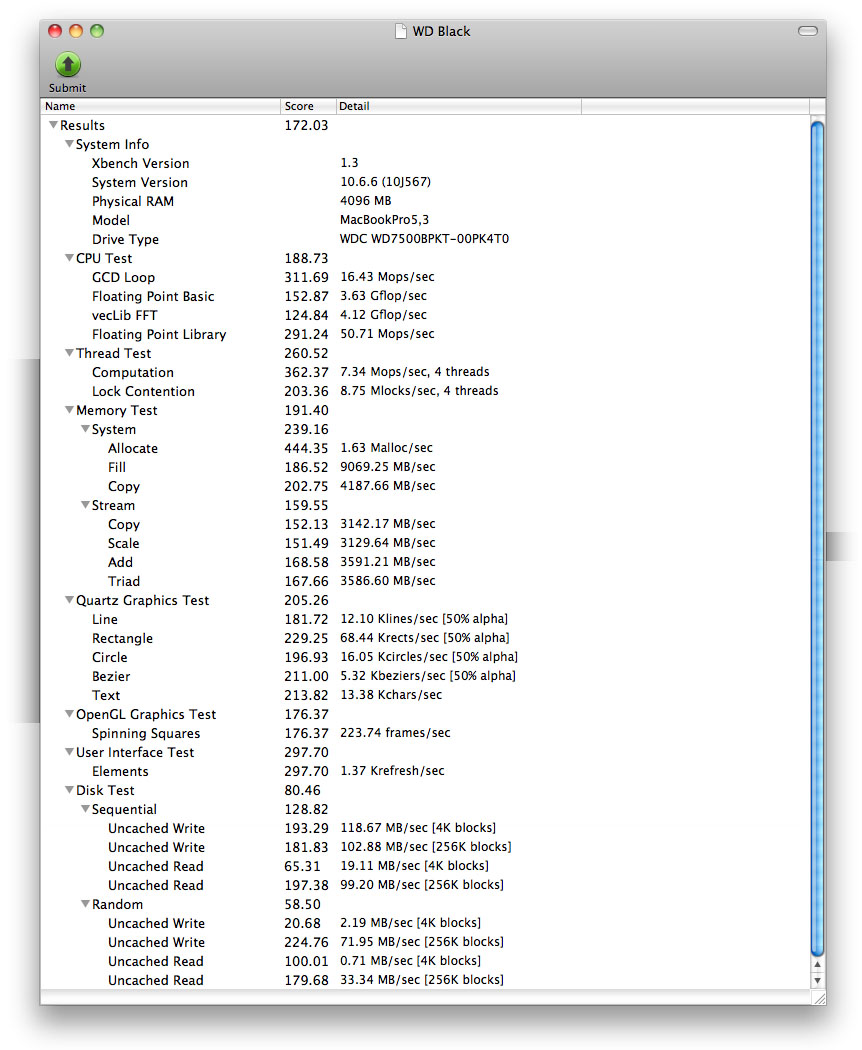
Task: Collapse the User Interface Test section
Action: pyautogui.click(x=69, y=752)
